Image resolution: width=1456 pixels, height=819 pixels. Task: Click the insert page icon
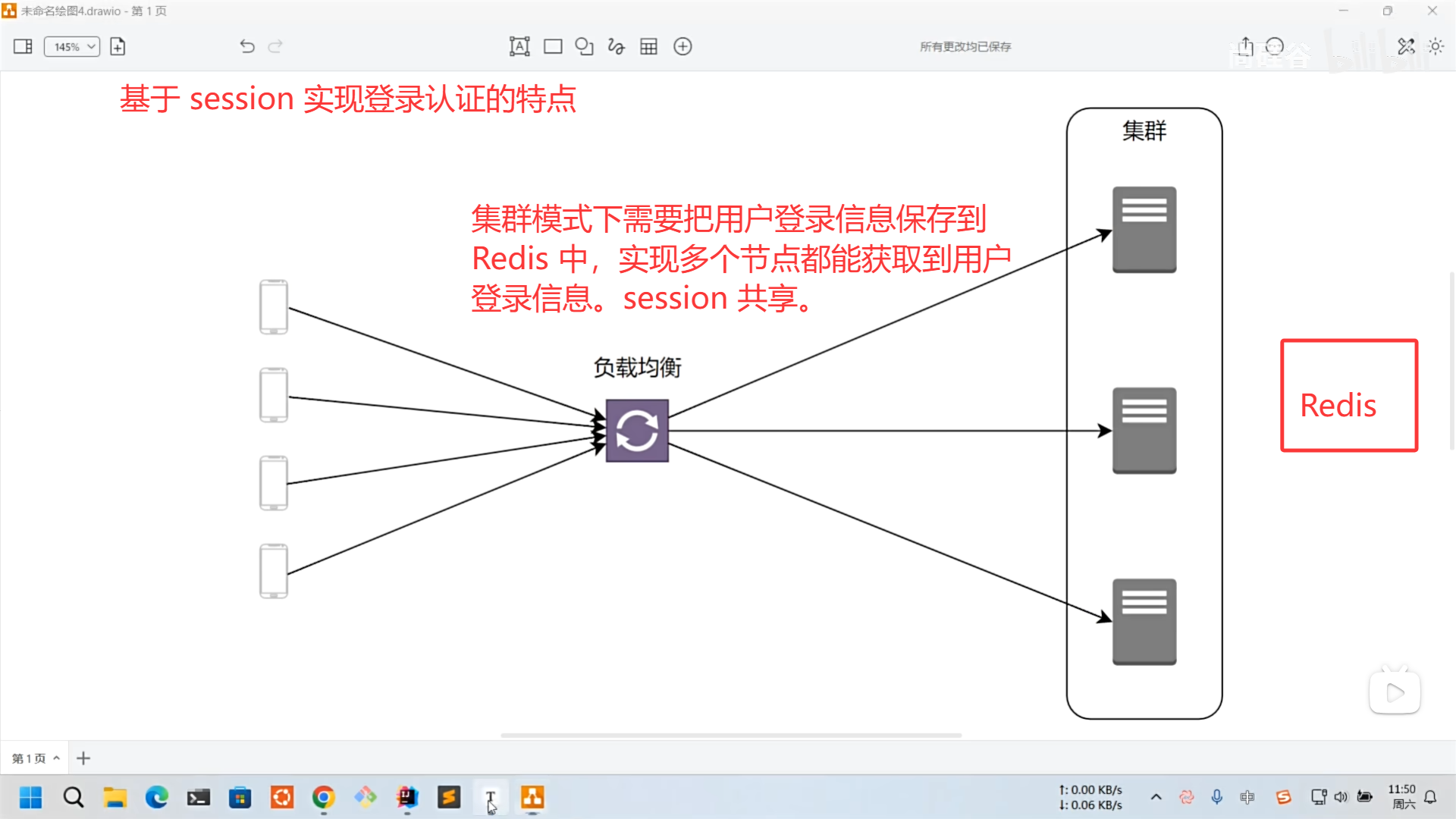[x=118, y=46]
